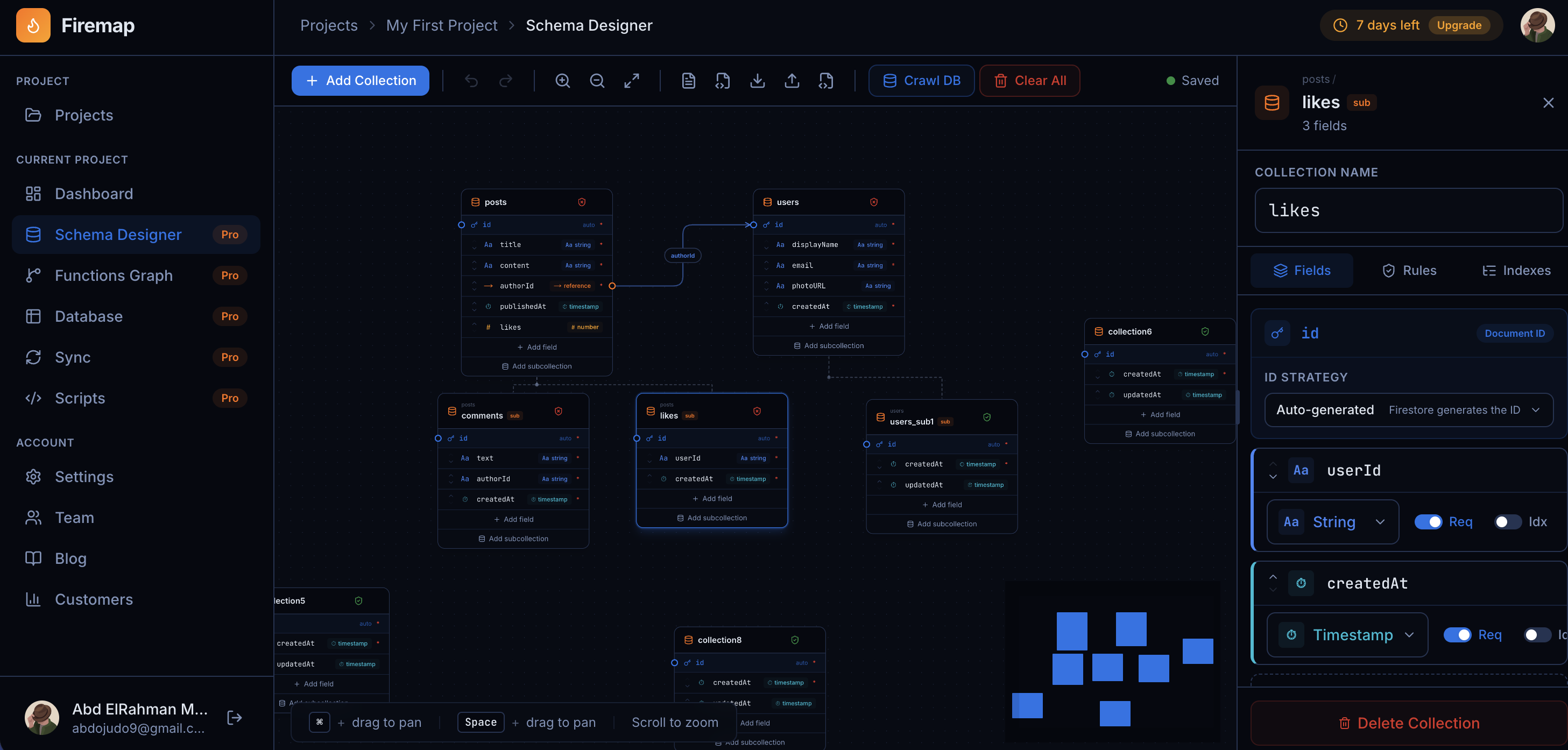This screenshot has width=1568, height=750.
Task: Click the import upload icon in toolbar
Action: 792,80
